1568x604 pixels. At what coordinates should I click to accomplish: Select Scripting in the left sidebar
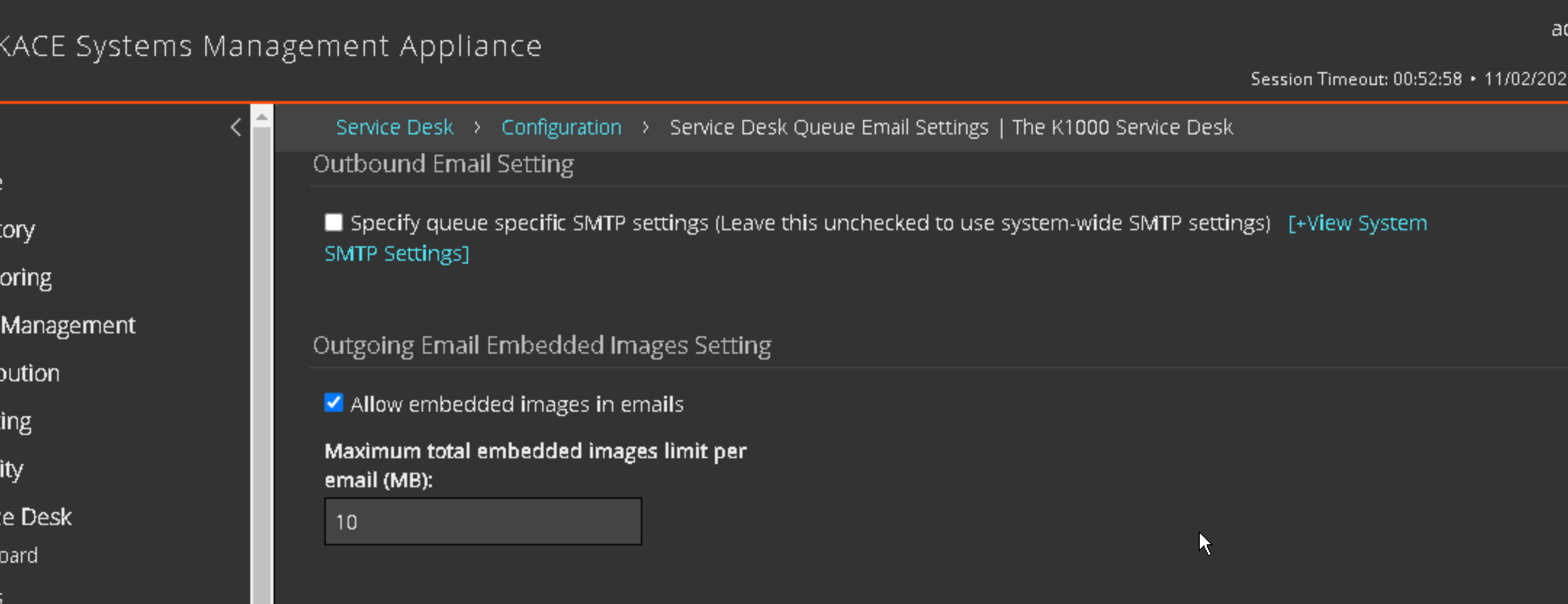15,421
